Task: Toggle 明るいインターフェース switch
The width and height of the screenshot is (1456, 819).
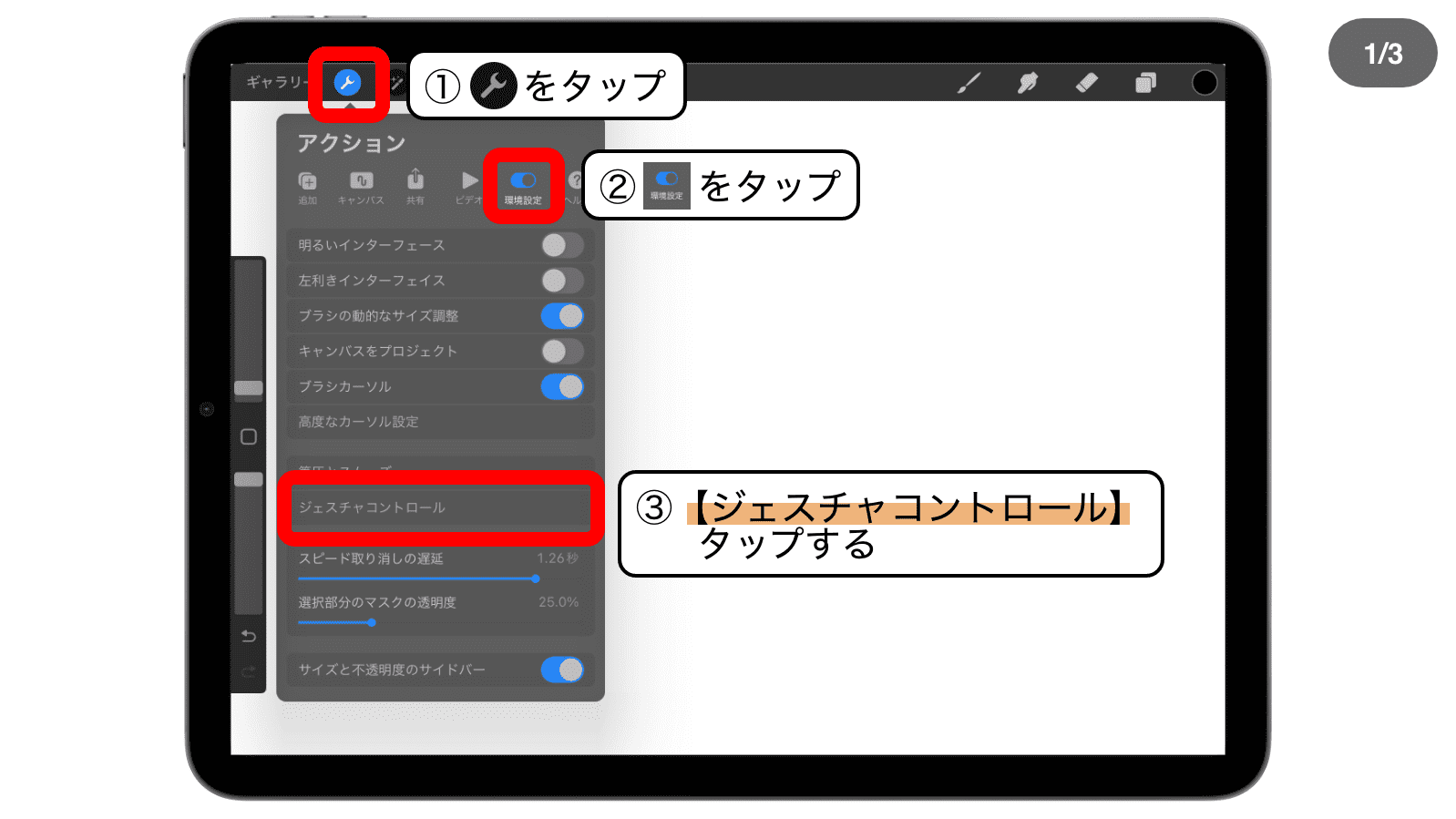Action: pos(562,245)
